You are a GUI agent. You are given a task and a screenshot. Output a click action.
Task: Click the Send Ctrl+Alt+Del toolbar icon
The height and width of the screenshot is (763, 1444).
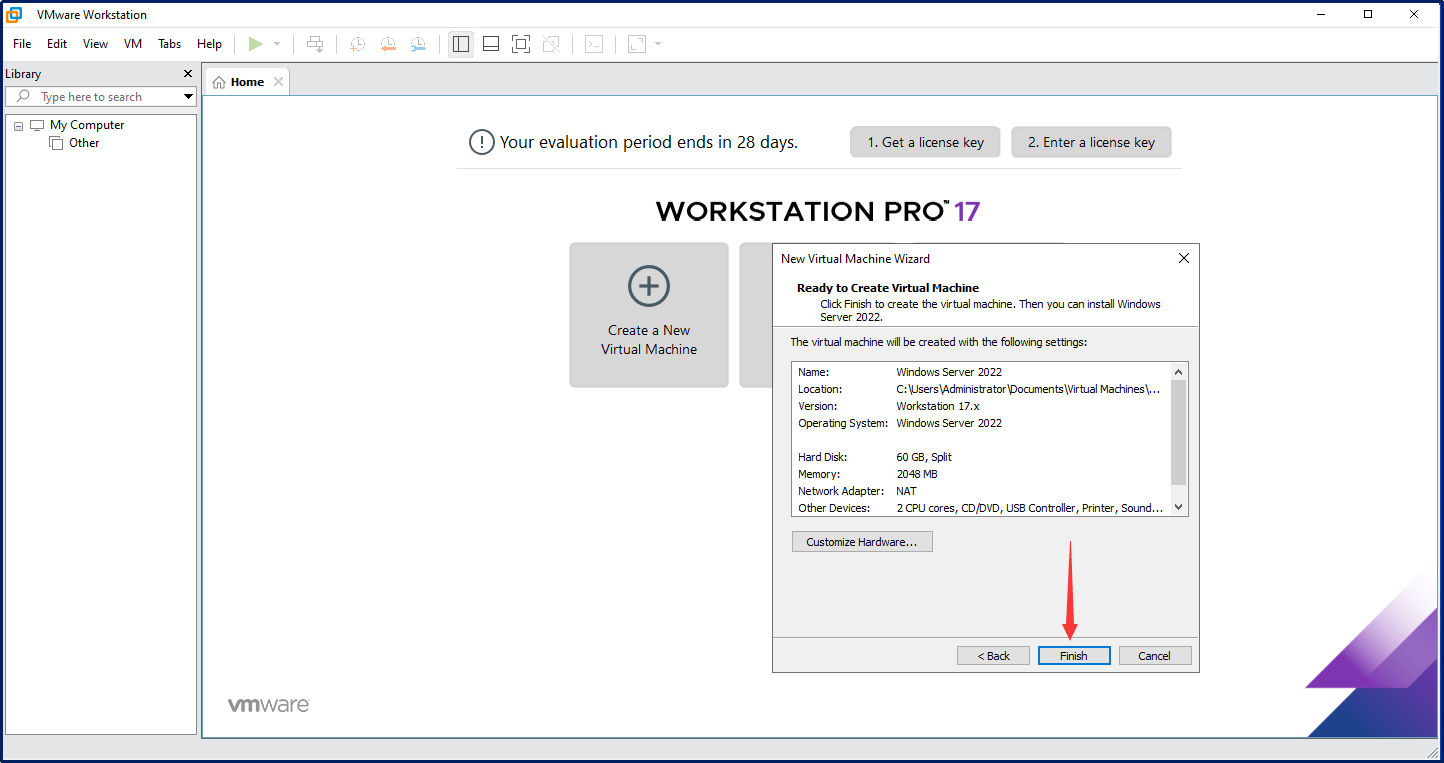coord(315,44)
